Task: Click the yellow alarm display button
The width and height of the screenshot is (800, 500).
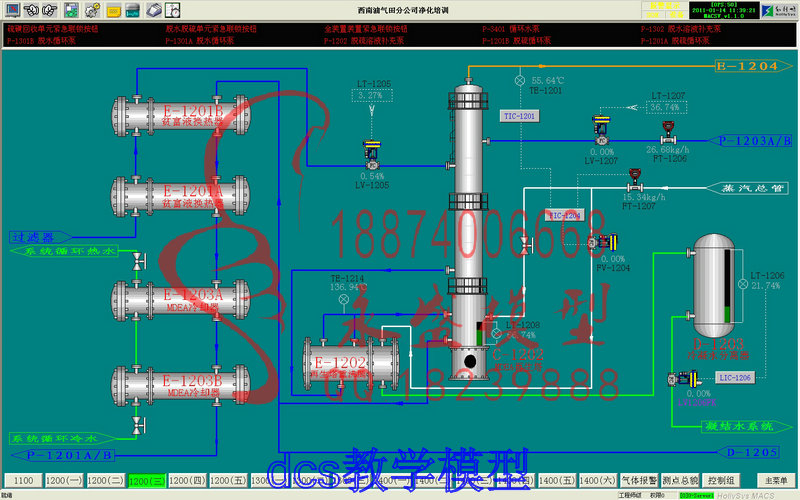Action: (664, 6)
